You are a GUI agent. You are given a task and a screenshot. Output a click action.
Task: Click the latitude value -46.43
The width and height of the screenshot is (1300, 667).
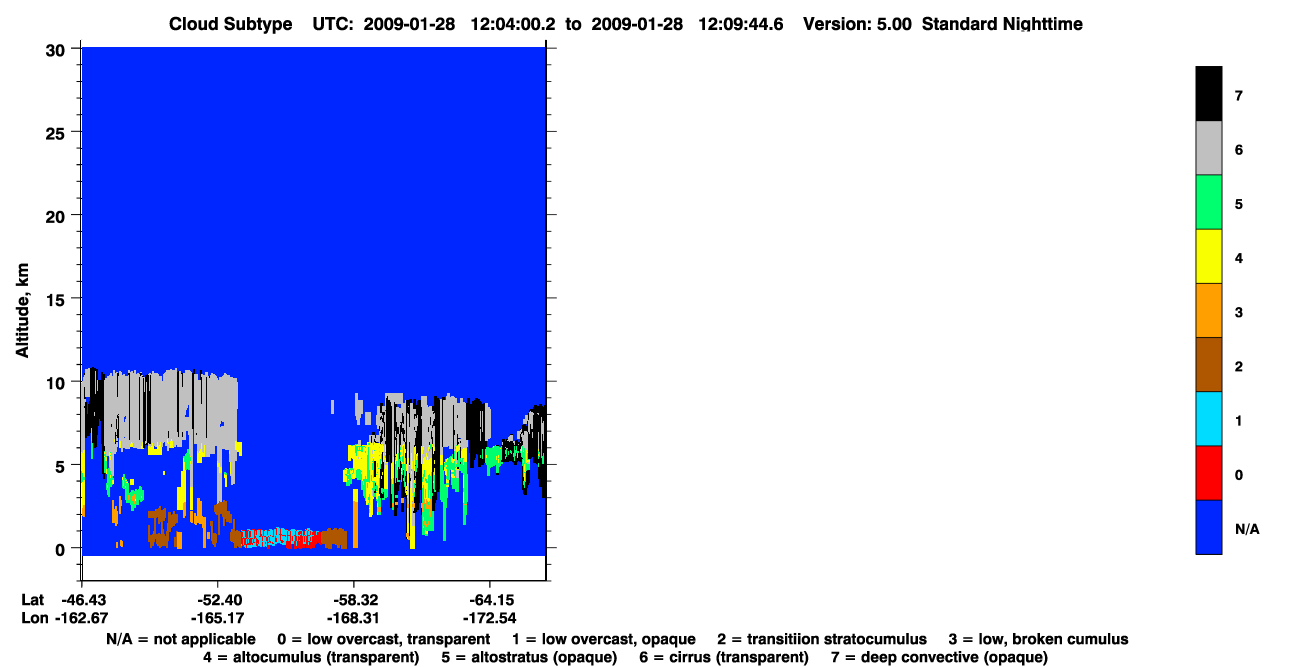(84, 599)
